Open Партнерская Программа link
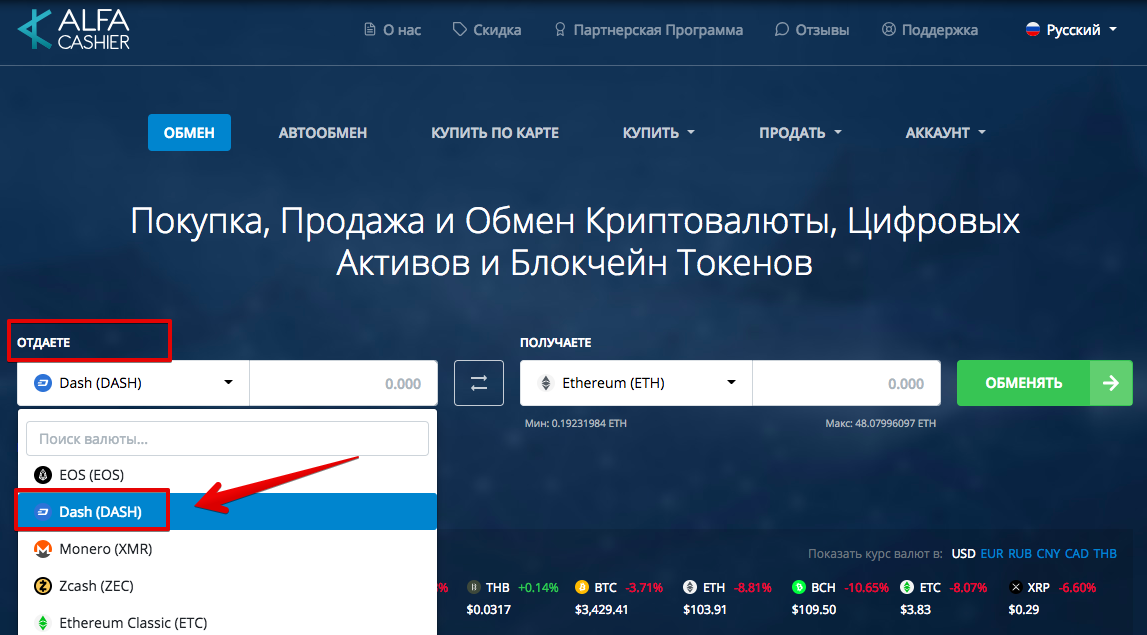1147x635 pixels. pos(649,30)
